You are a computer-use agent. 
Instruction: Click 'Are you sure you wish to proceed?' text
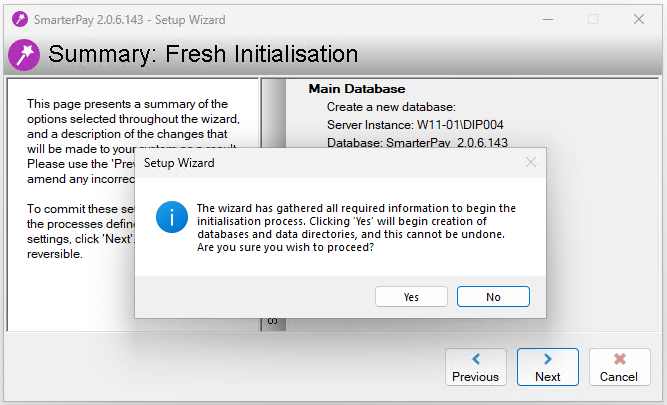click(x=285, y=247)
